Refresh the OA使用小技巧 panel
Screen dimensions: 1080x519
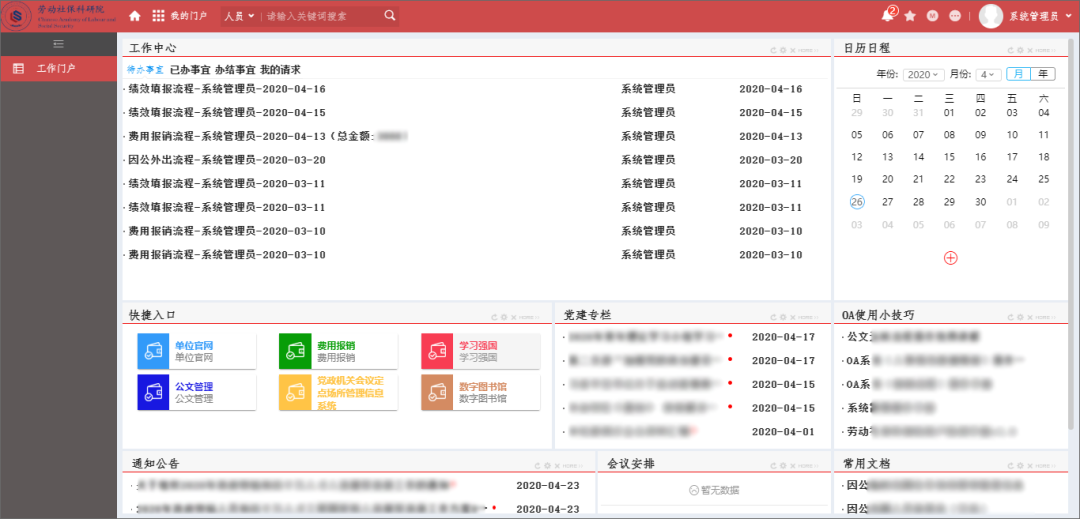tap(1010, 317)
